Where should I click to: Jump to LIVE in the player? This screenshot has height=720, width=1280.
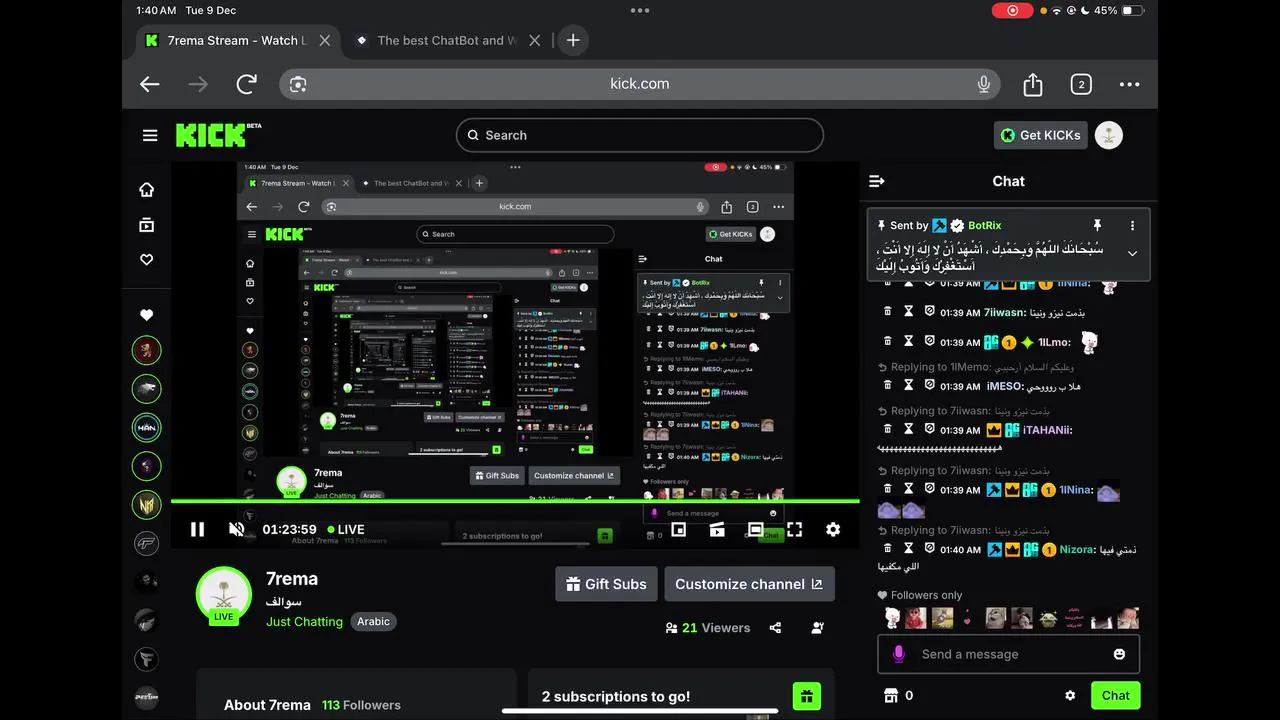(x=344, y=529)
